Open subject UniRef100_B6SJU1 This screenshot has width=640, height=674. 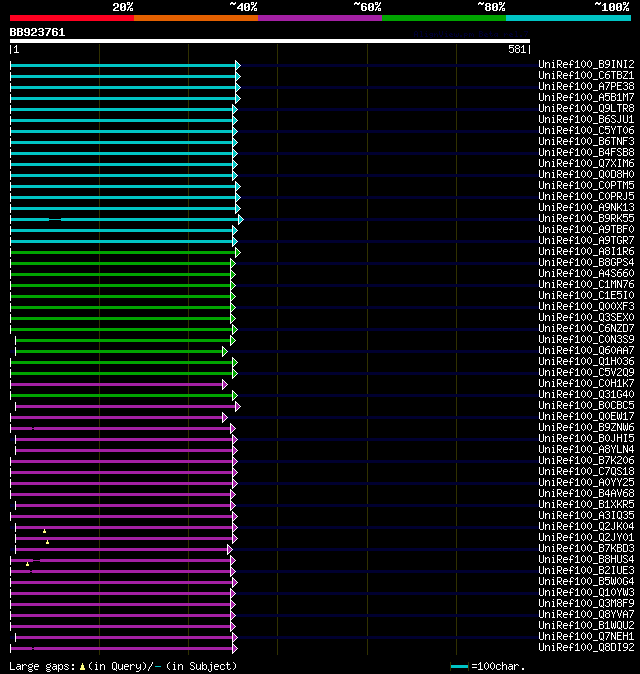tap(586, 119)
